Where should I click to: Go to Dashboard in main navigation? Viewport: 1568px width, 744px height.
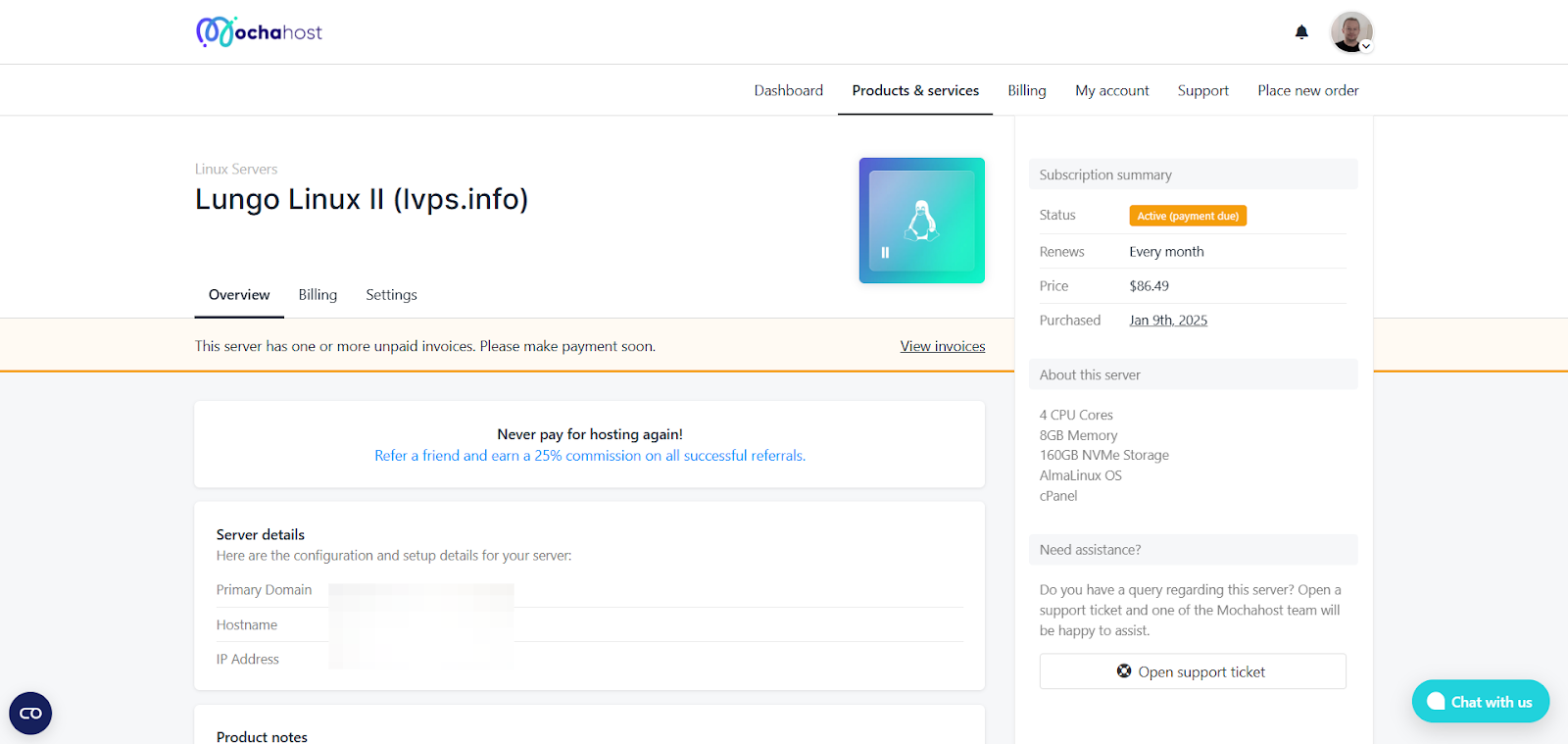point(789,90)
